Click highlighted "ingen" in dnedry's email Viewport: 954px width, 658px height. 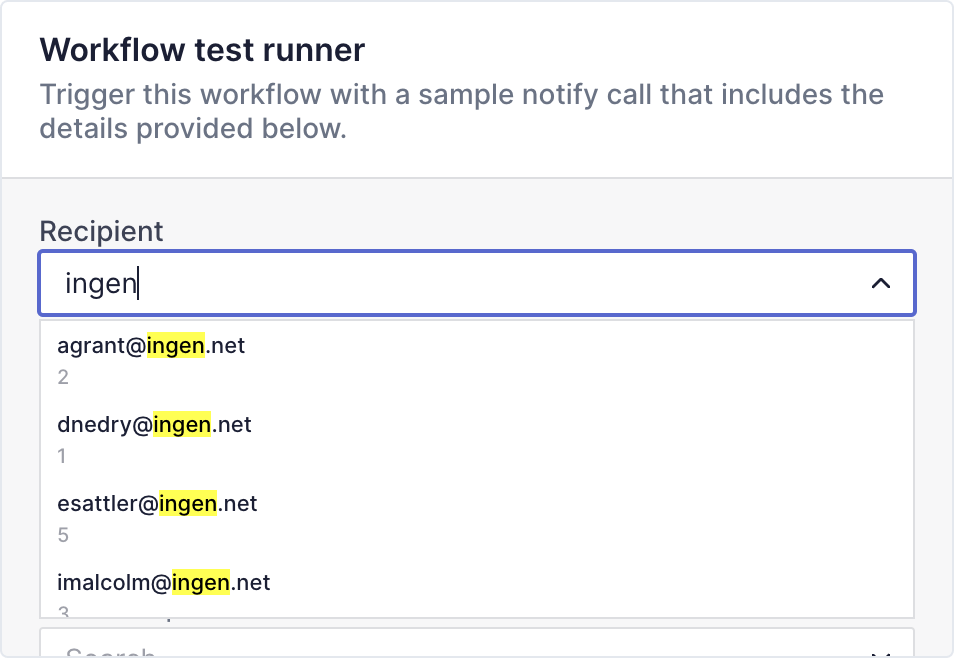[182, 425]
